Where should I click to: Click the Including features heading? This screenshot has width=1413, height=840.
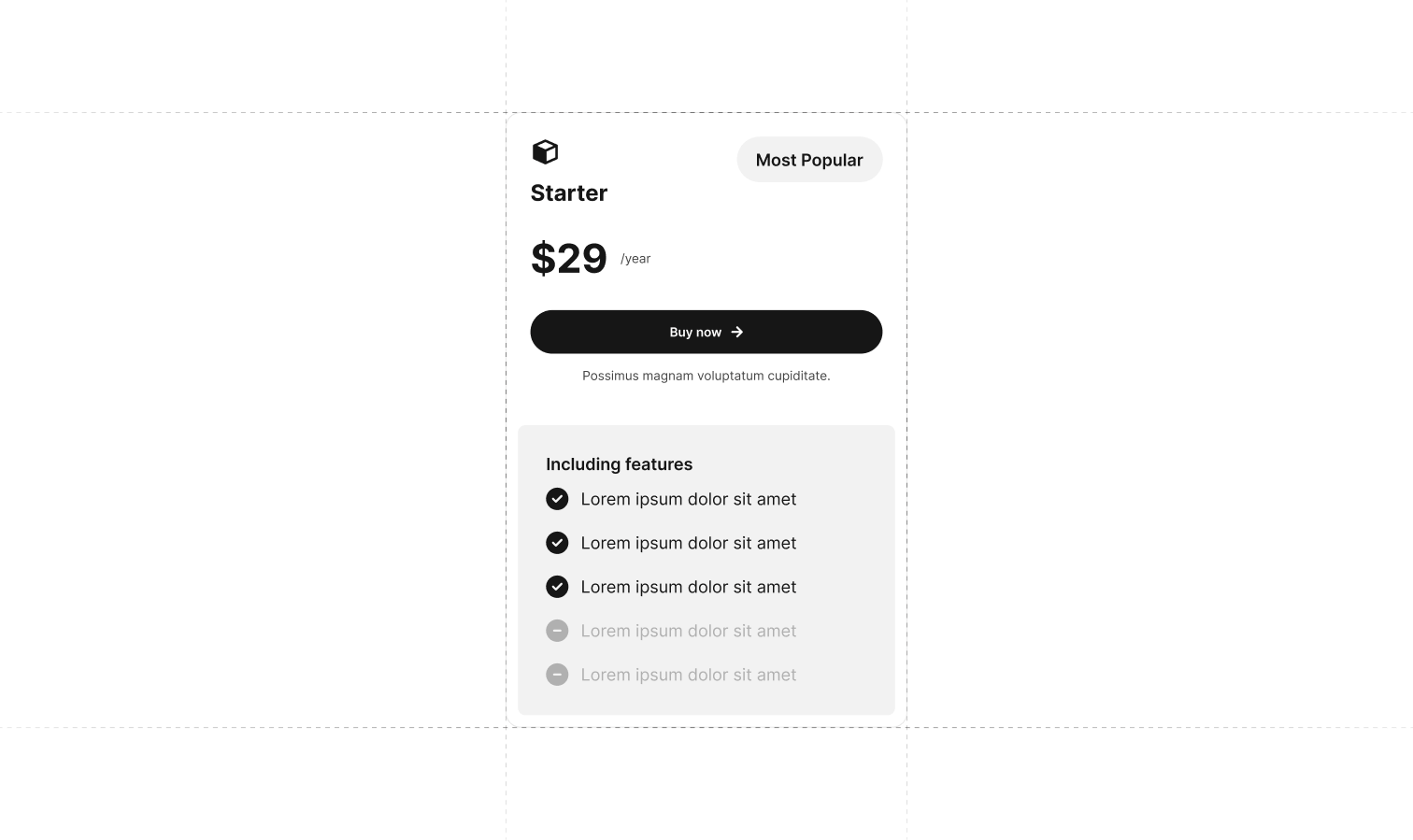[619, 464]
